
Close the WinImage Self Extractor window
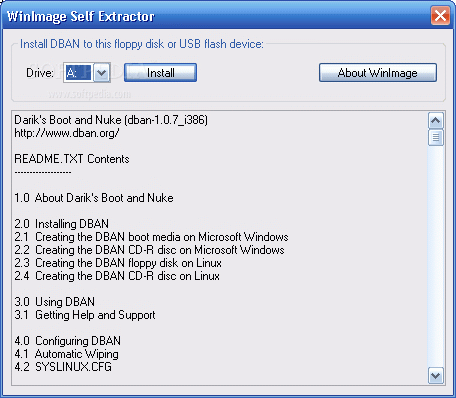coord(440,15)
